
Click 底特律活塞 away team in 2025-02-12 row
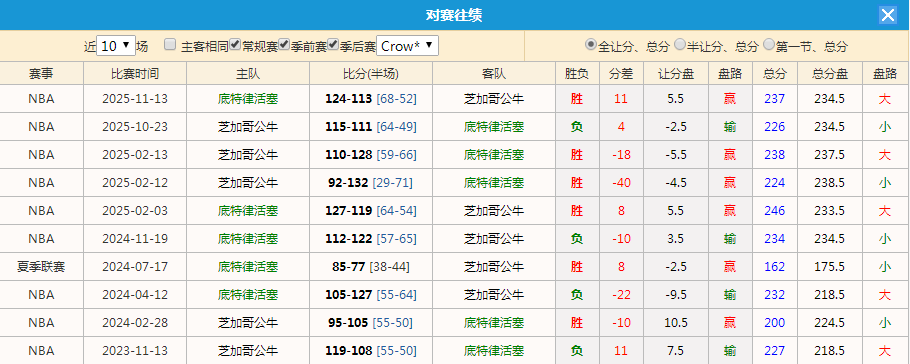point(494,182)
